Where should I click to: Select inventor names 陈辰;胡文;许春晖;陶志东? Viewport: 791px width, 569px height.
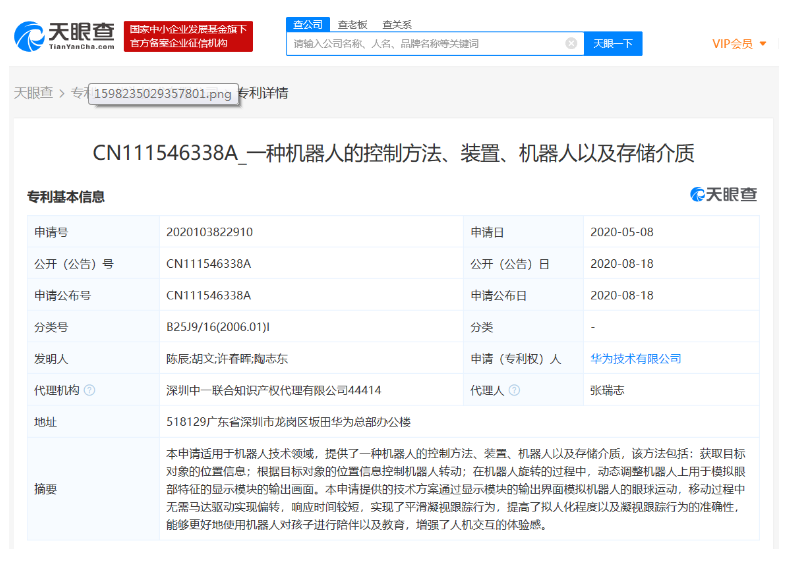[x=227, y=359]
